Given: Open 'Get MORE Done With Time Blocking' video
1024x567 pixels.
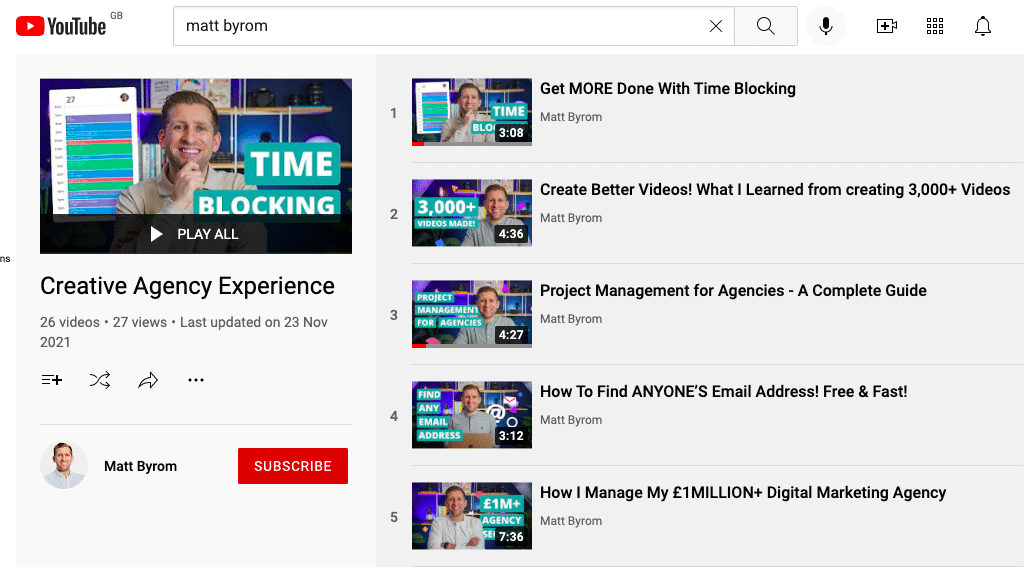Looking at the screenshot, I should click(x=667, y=89).
